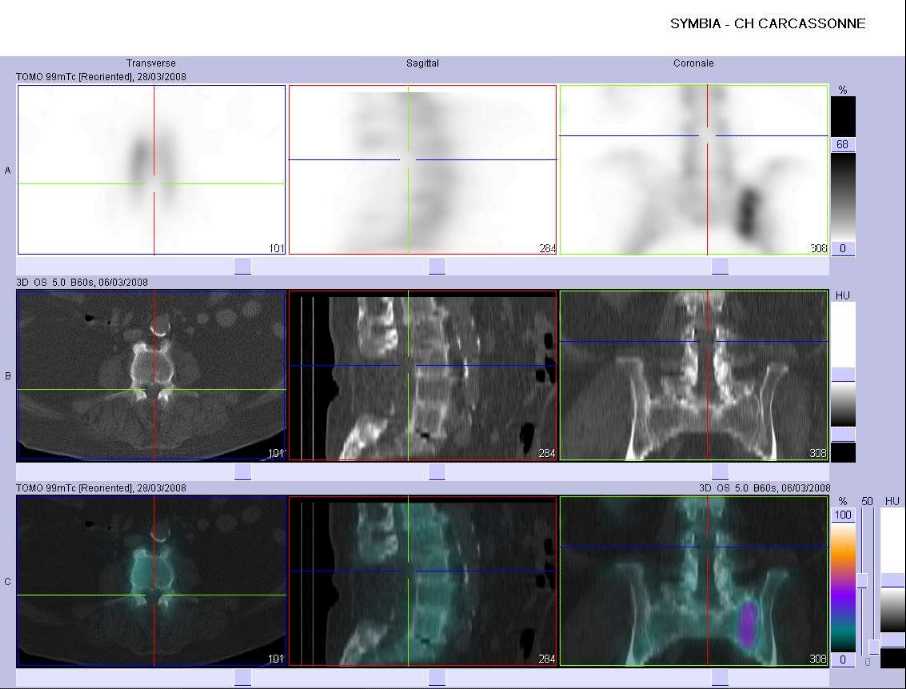This screenshot has height=689, width=906.
Task: Click the upper level value 68 on row A scale
Action: [842, 145]
